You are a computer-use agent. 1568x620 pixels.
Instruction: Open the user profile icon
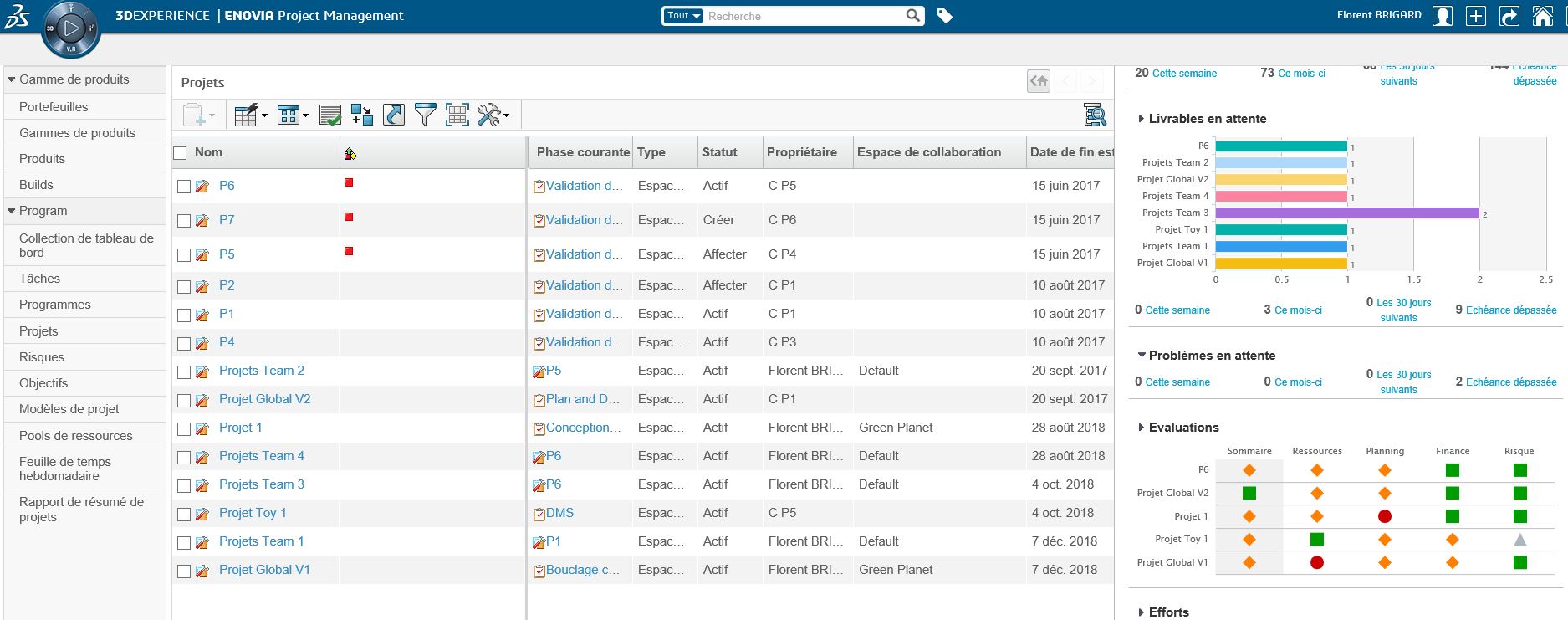(x=1443, y=16)
